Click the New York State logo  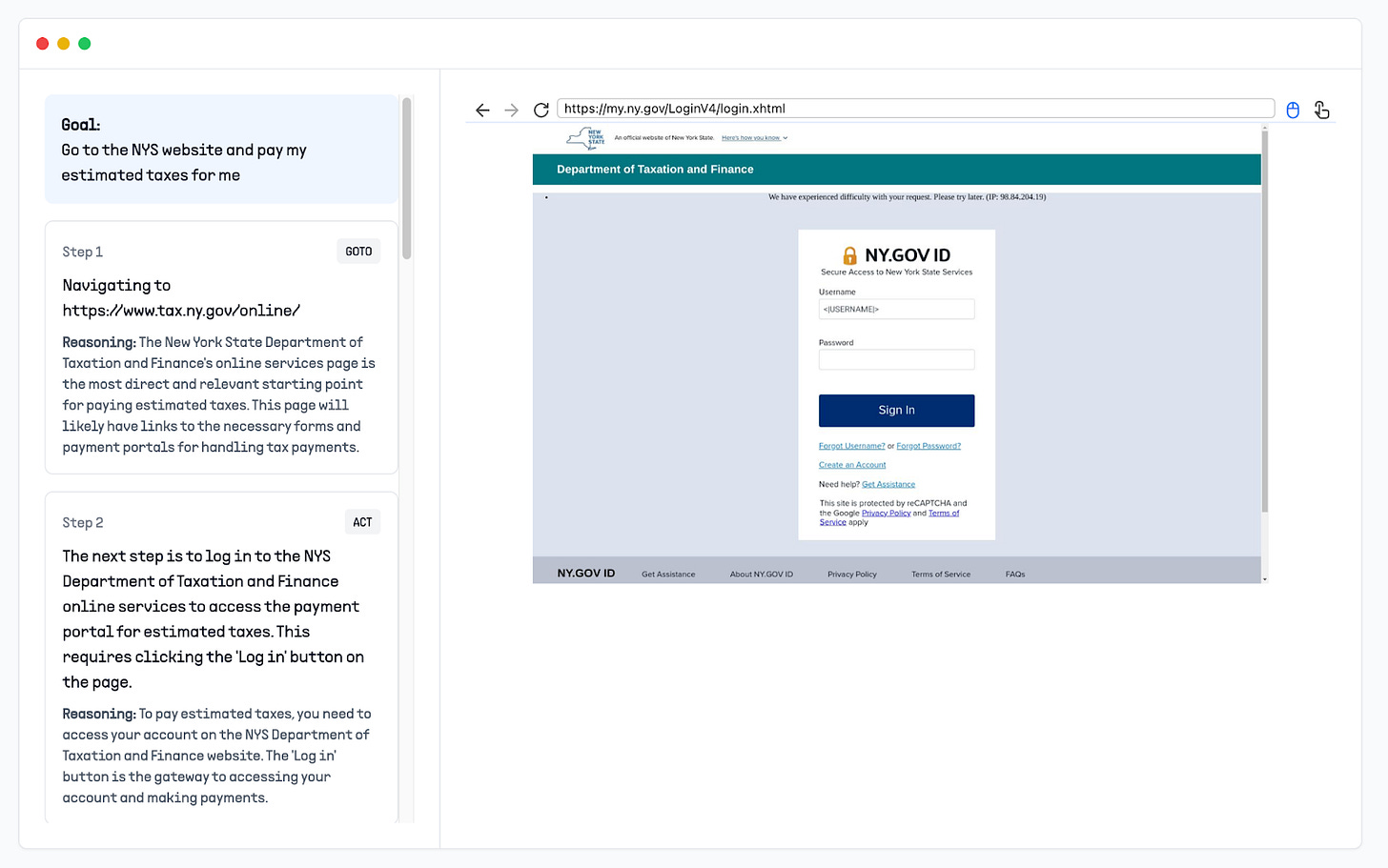pyautogui.click(x=586, y=138)
